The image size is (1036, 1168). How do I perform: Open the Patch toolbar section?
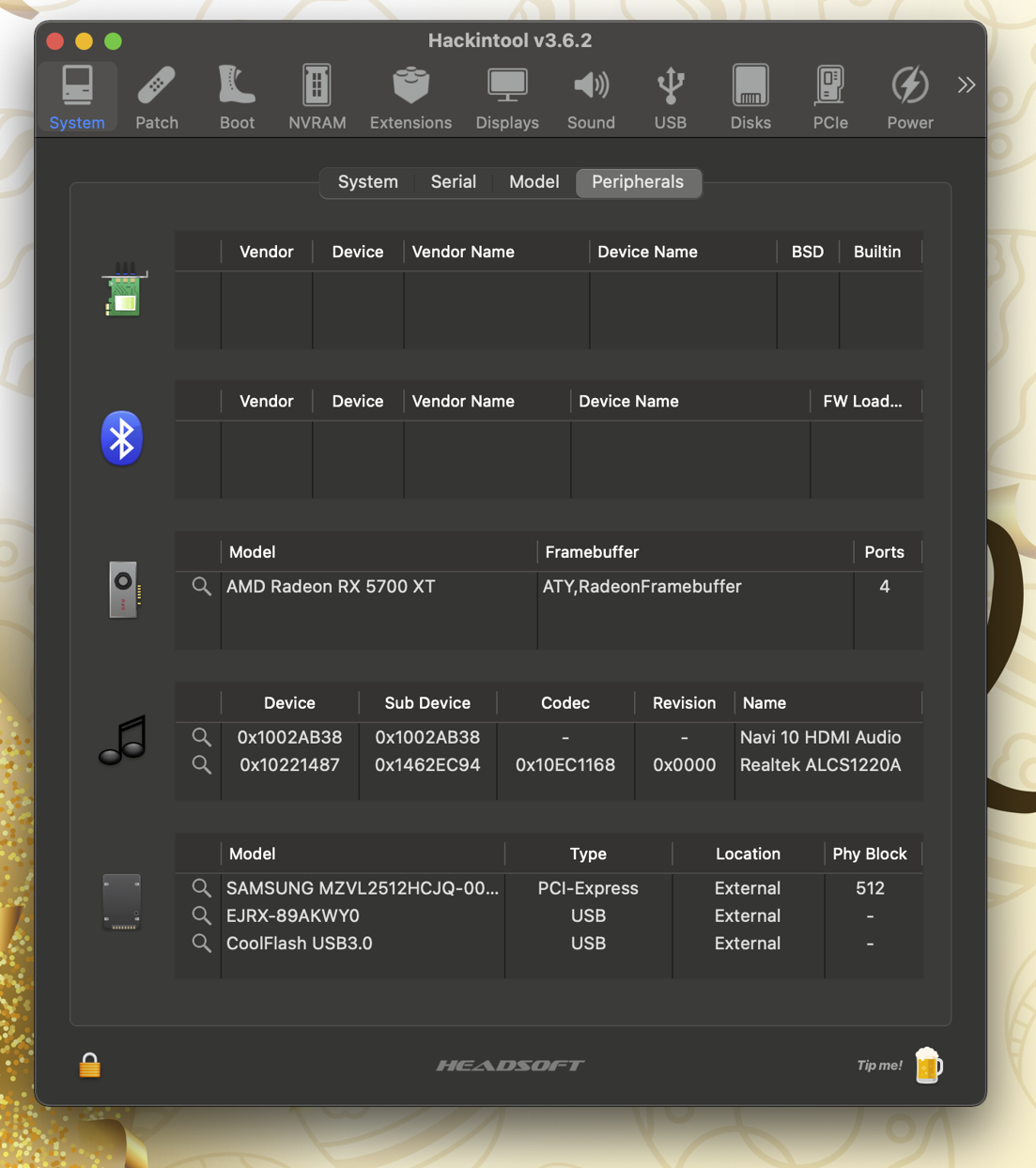[x=157, y=98]
